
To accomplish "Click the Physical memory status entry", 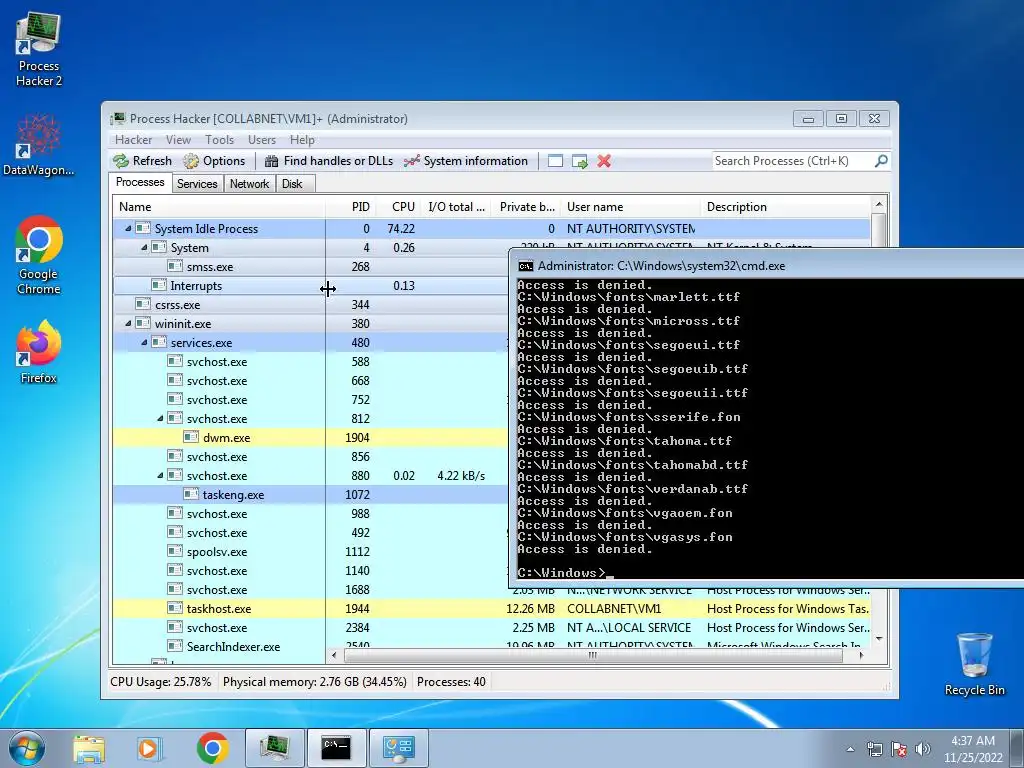I will pyautogui.click(x=315, y=682).
